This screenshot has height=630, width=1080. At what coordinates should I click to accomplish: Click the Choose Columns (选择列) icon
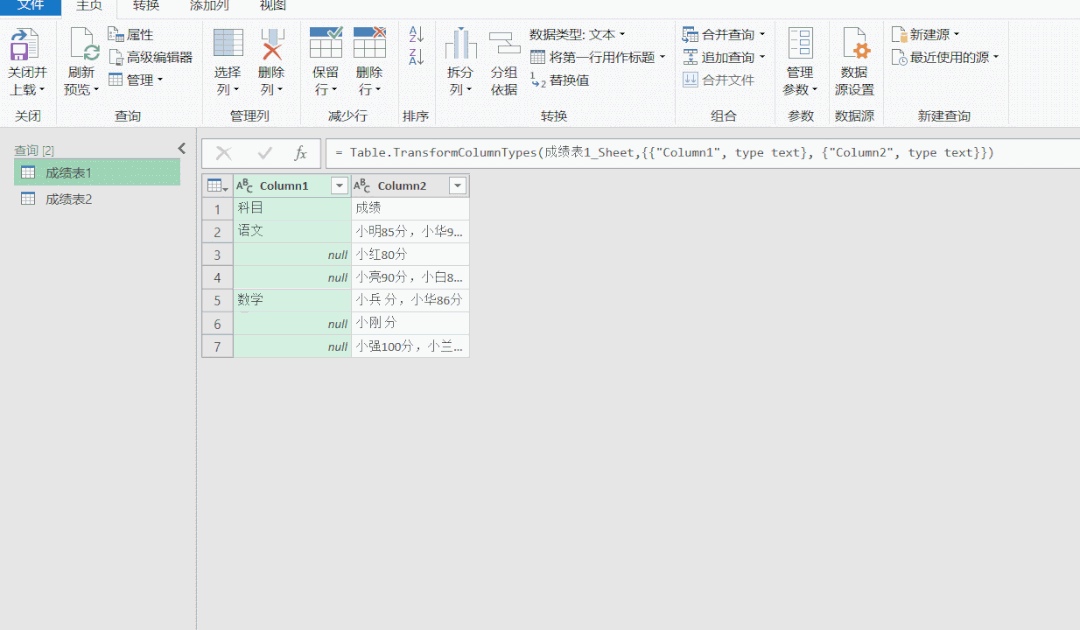point(227,44)
